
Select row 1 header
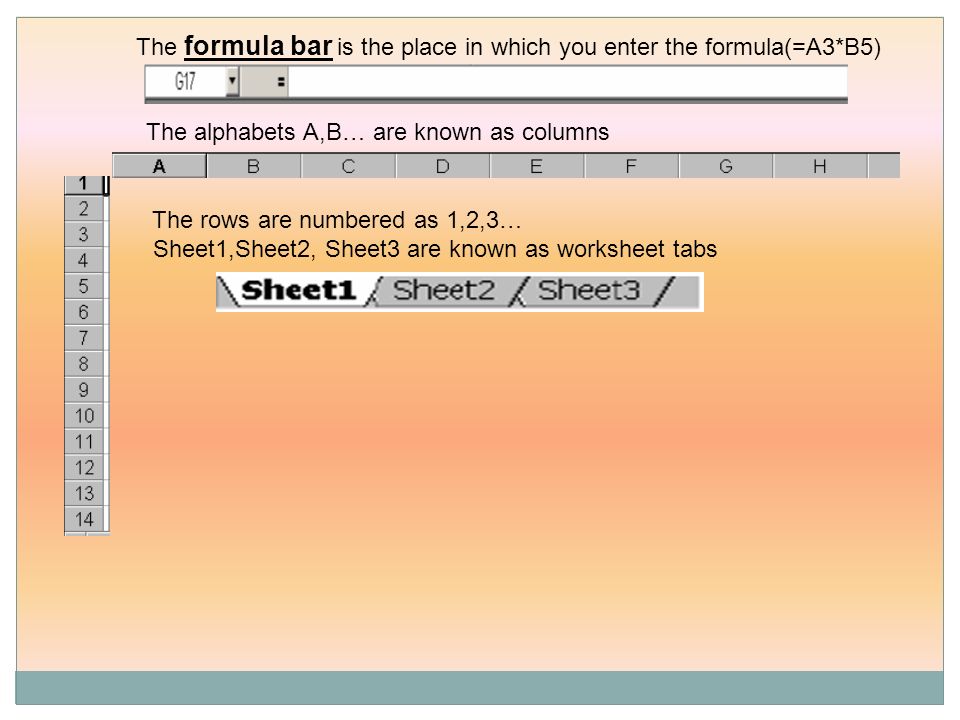coord(84,184)
